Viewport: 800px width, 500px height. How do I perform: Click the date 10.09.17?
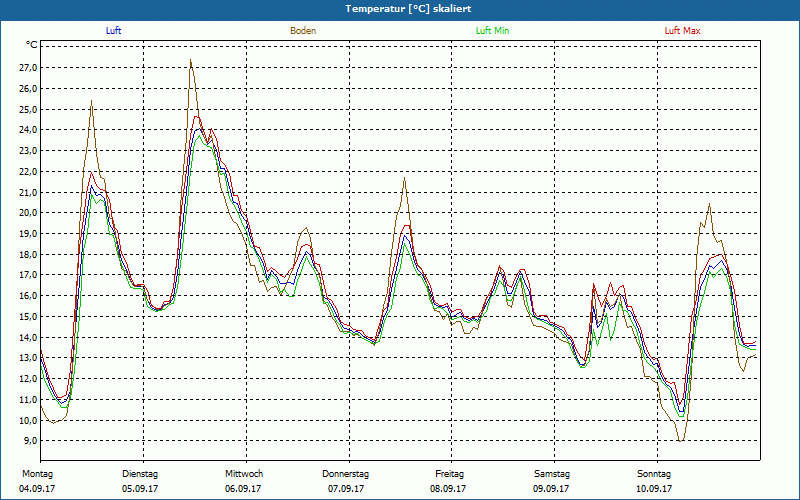[x=654, y=489]
